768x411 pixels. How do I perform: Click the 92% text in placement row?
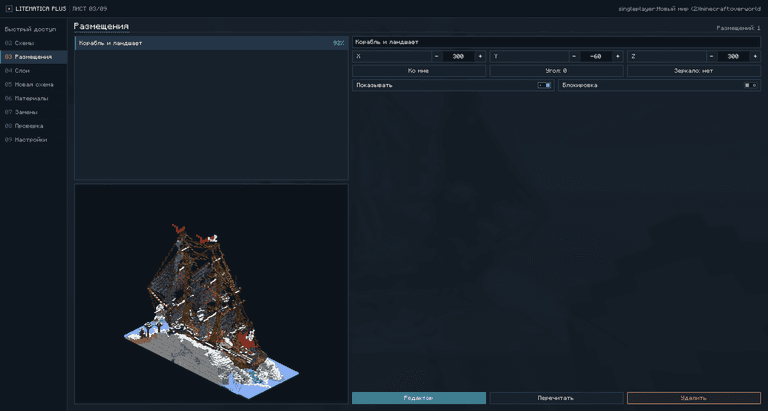coord(338,43)
